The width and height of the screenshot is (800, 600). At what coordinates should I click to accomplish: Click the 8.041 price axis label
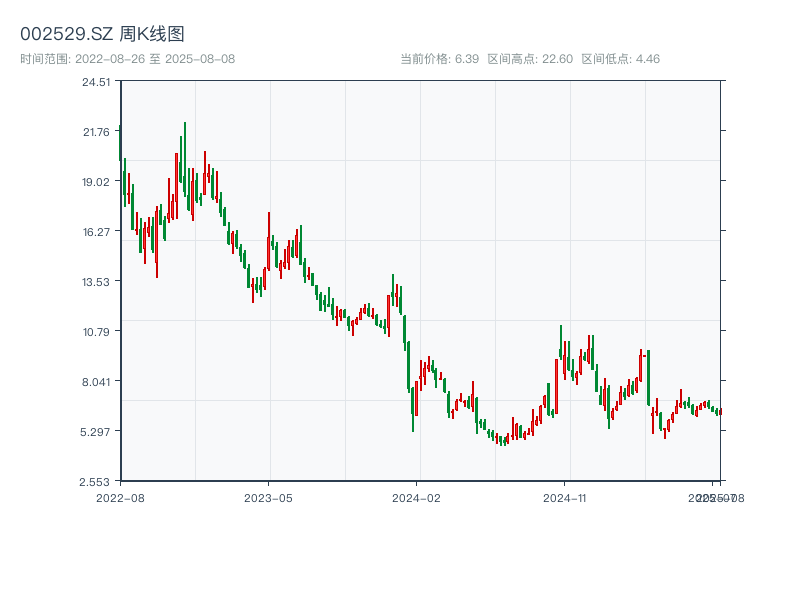click(96, 382)
